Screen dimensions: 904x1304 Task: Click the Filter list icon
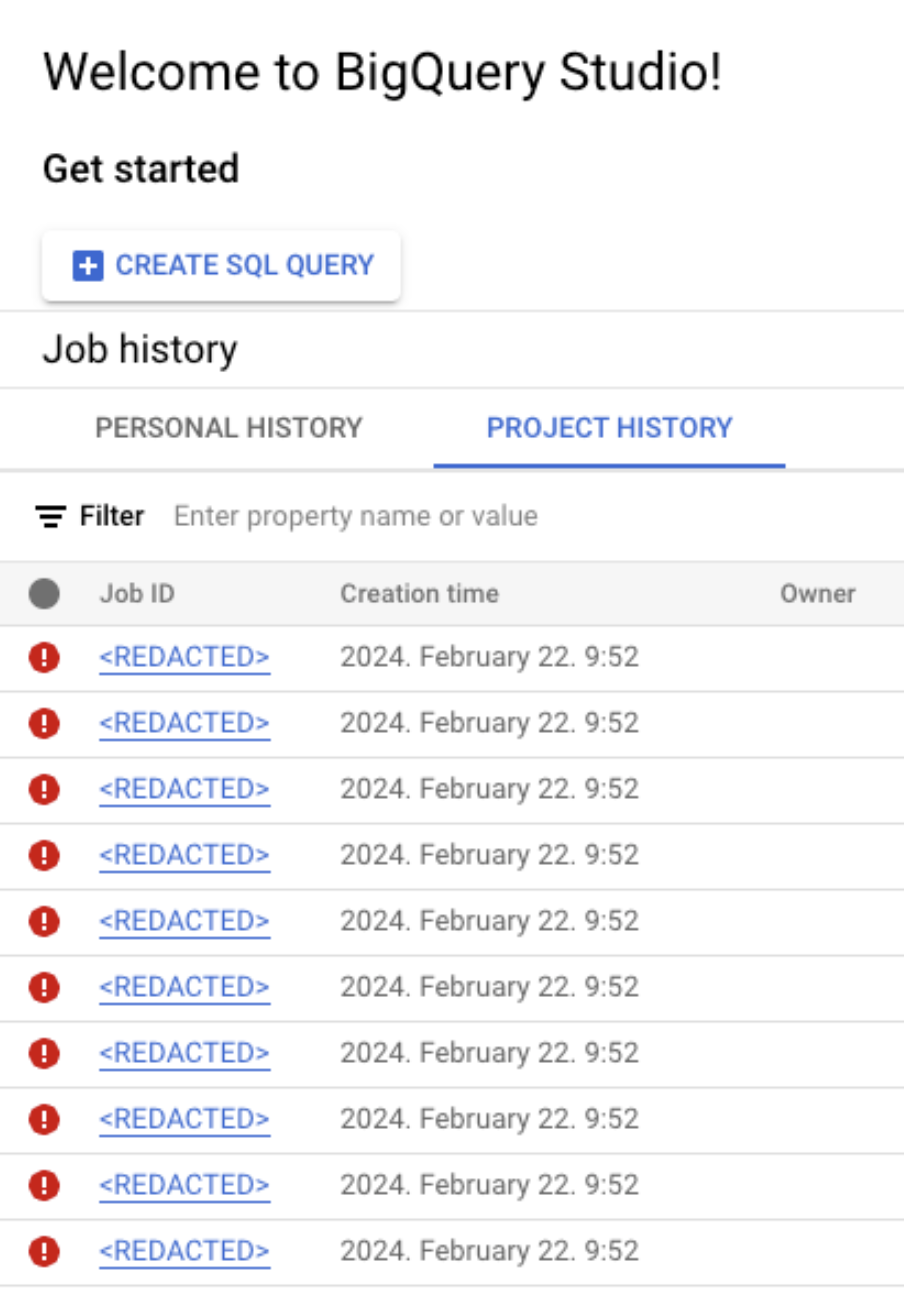50,516
